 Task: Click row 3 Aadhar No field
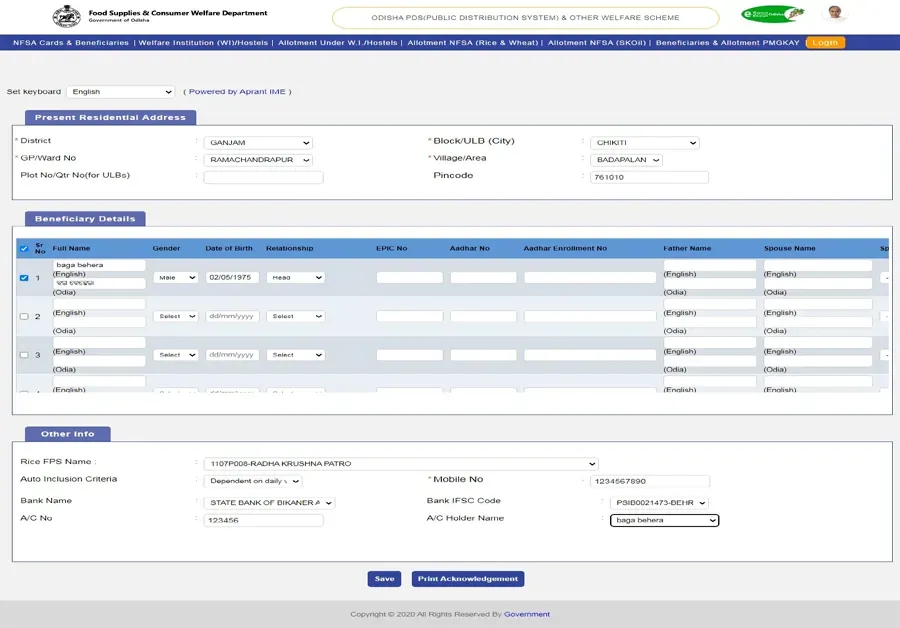483,355
